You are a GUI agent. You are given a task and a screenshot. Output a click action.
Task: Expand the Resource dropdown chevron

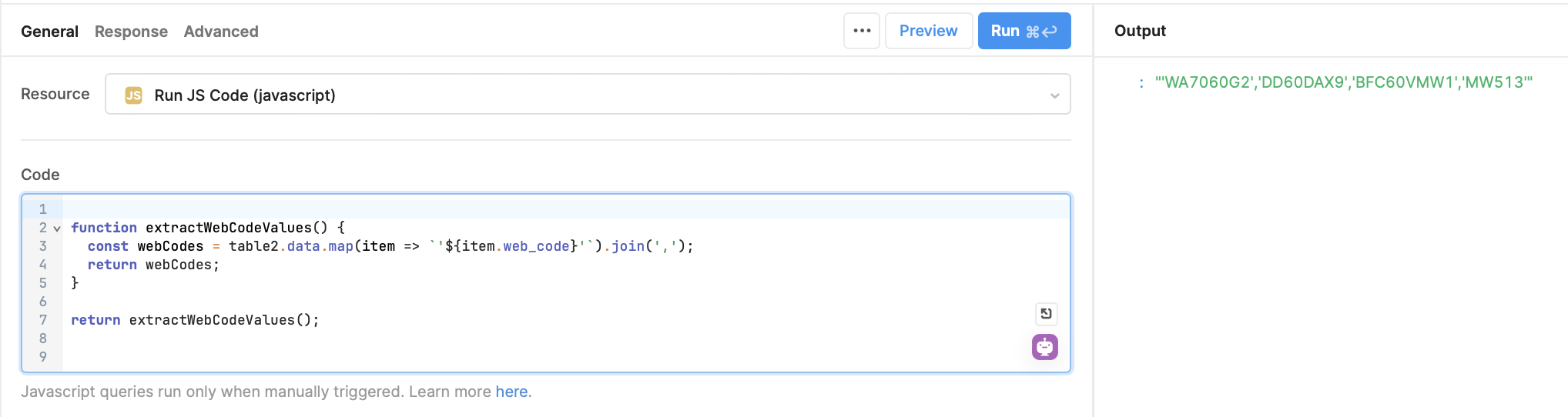(x=1054, y=95)
